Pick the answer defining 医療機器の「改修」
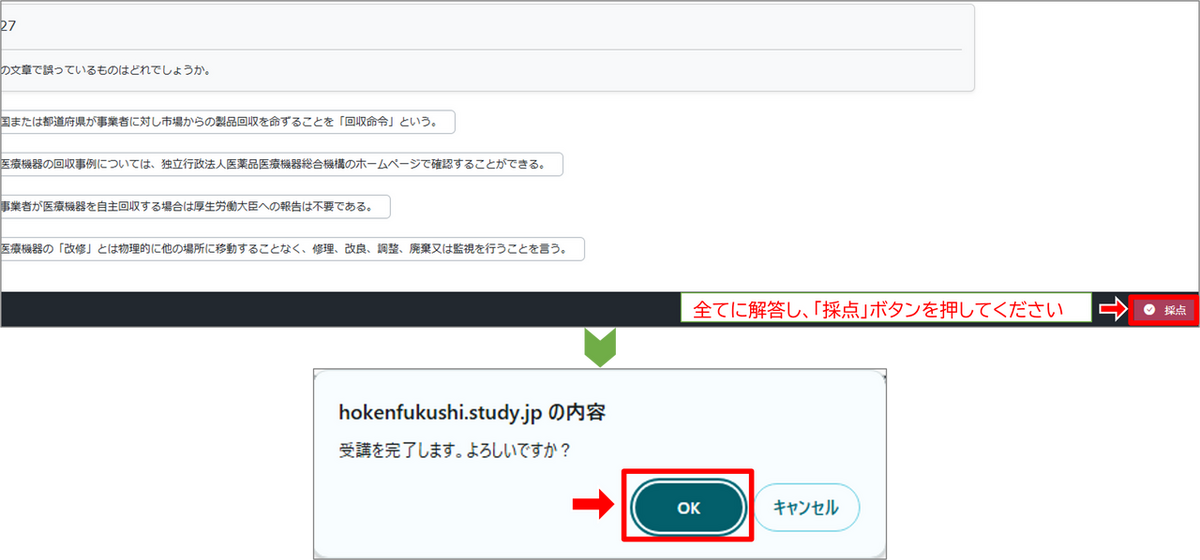The height and width of the screenshot is (560, 1200). [292, 248]
